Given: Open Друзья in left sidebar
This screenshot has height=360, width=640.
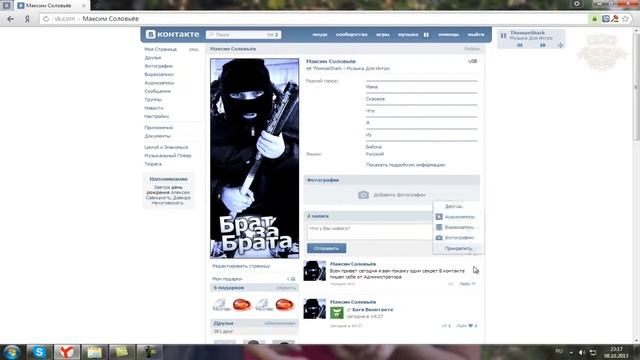Looking at the screenshot, I should point(153,58).
